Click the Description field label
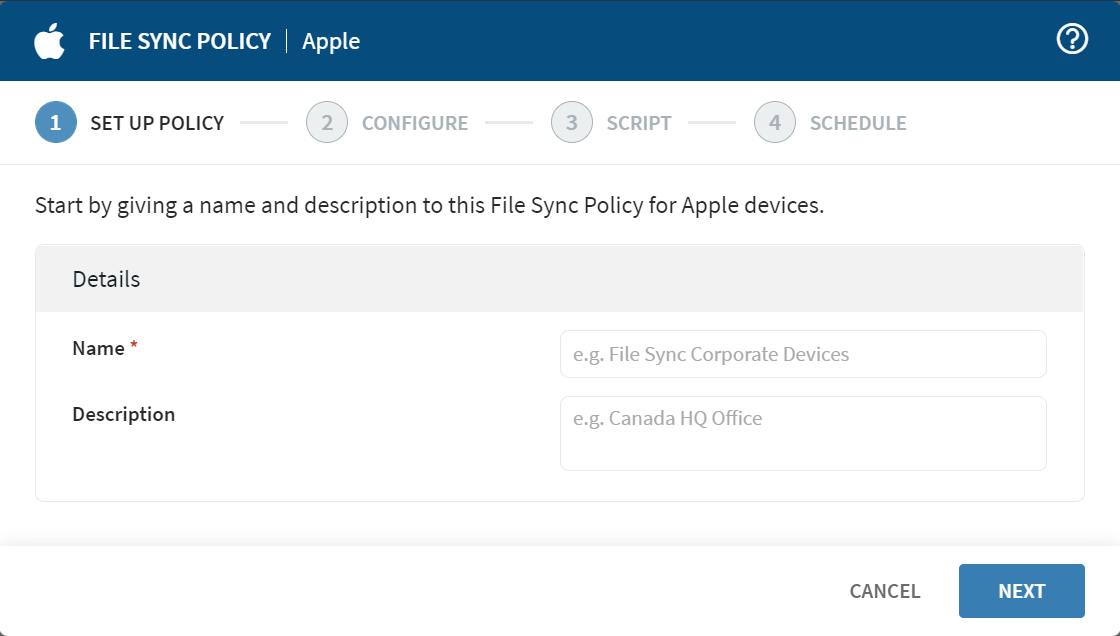 (x=123, y=414)
